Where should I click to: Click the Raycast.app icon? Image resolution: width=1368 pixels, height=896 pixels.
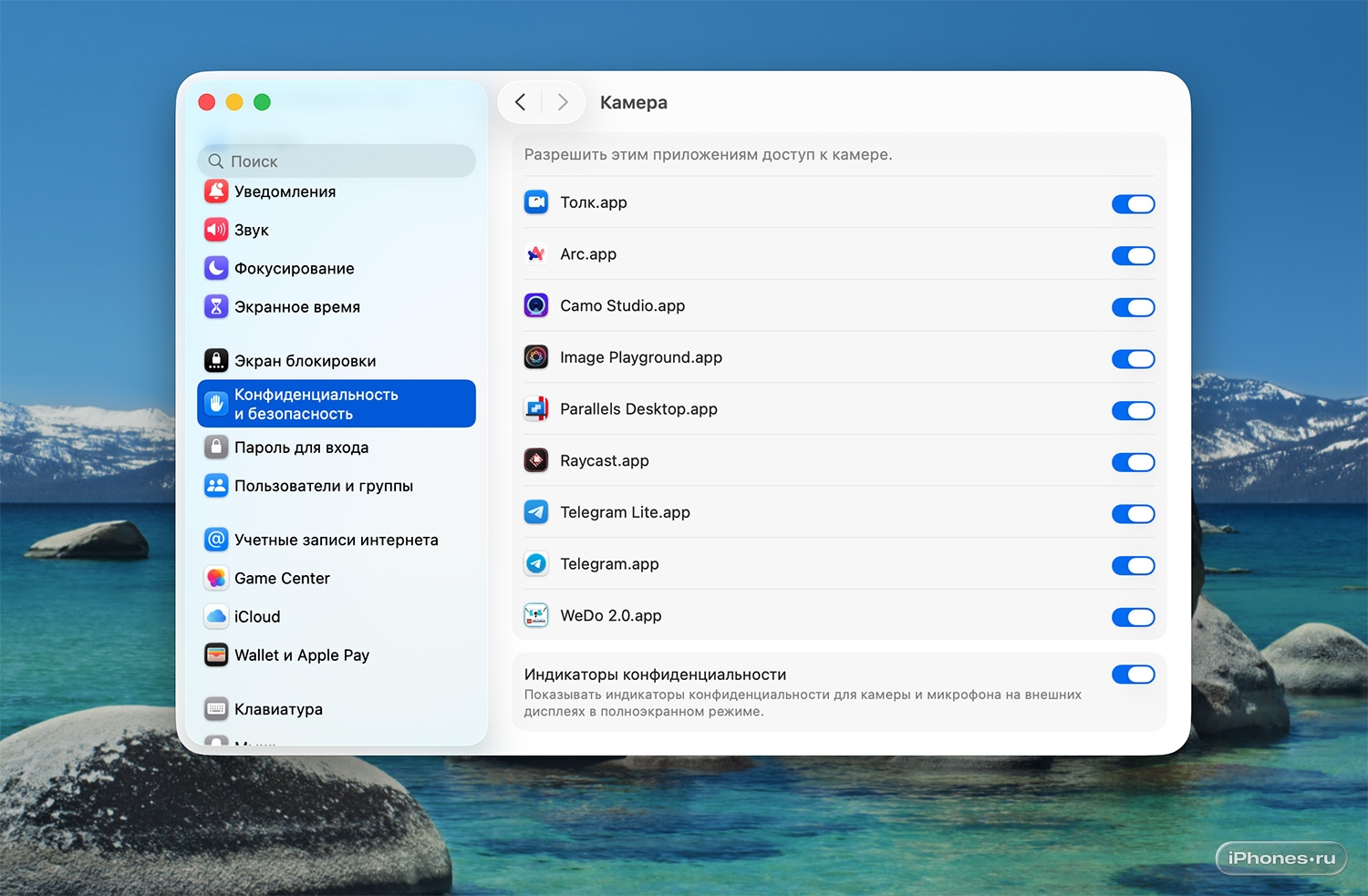pyautogui.click(x=536, y=460)
